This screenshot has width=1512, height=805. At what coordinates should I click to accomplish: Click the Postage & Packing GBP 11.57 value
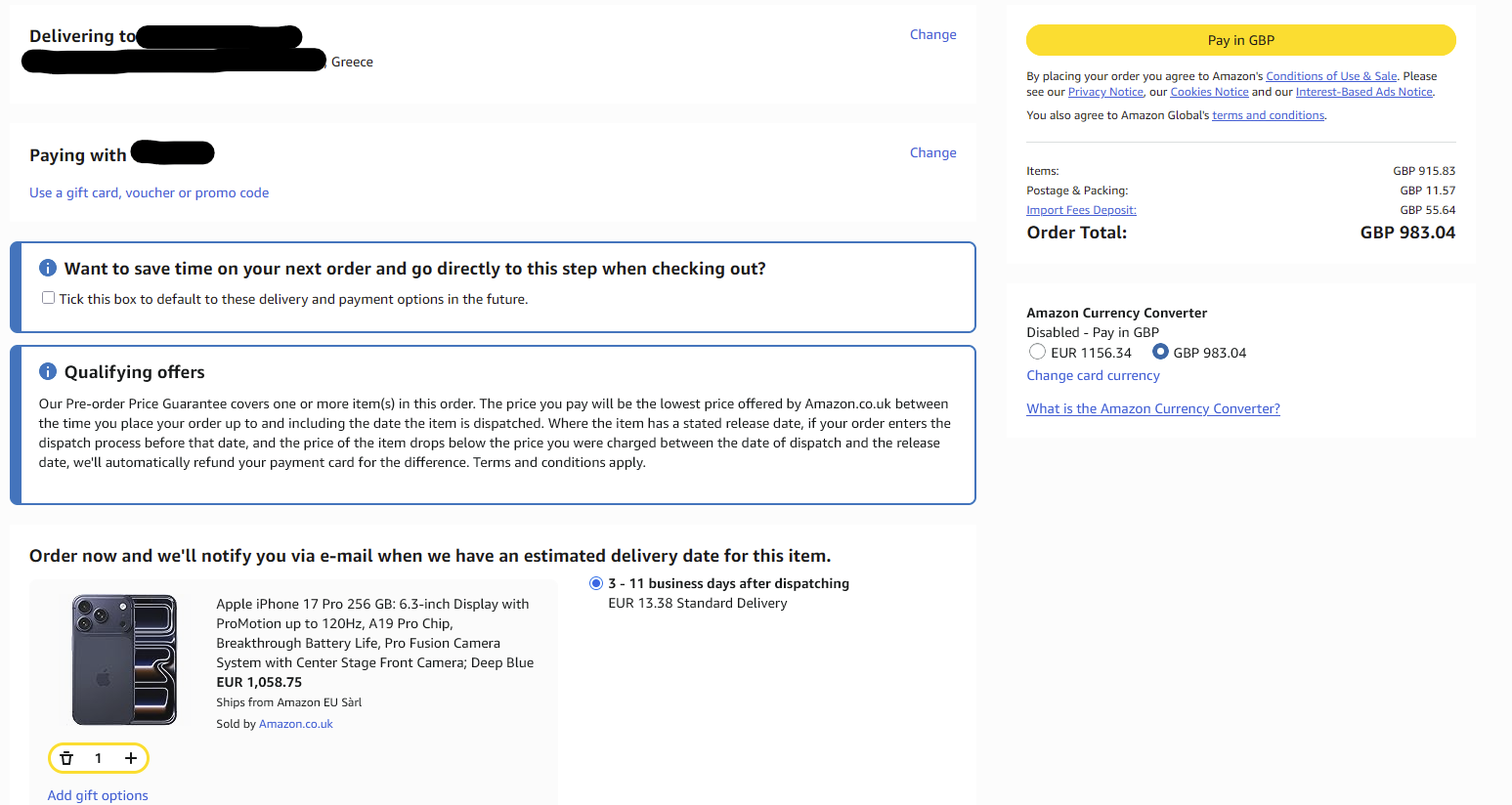point(1427,191)
